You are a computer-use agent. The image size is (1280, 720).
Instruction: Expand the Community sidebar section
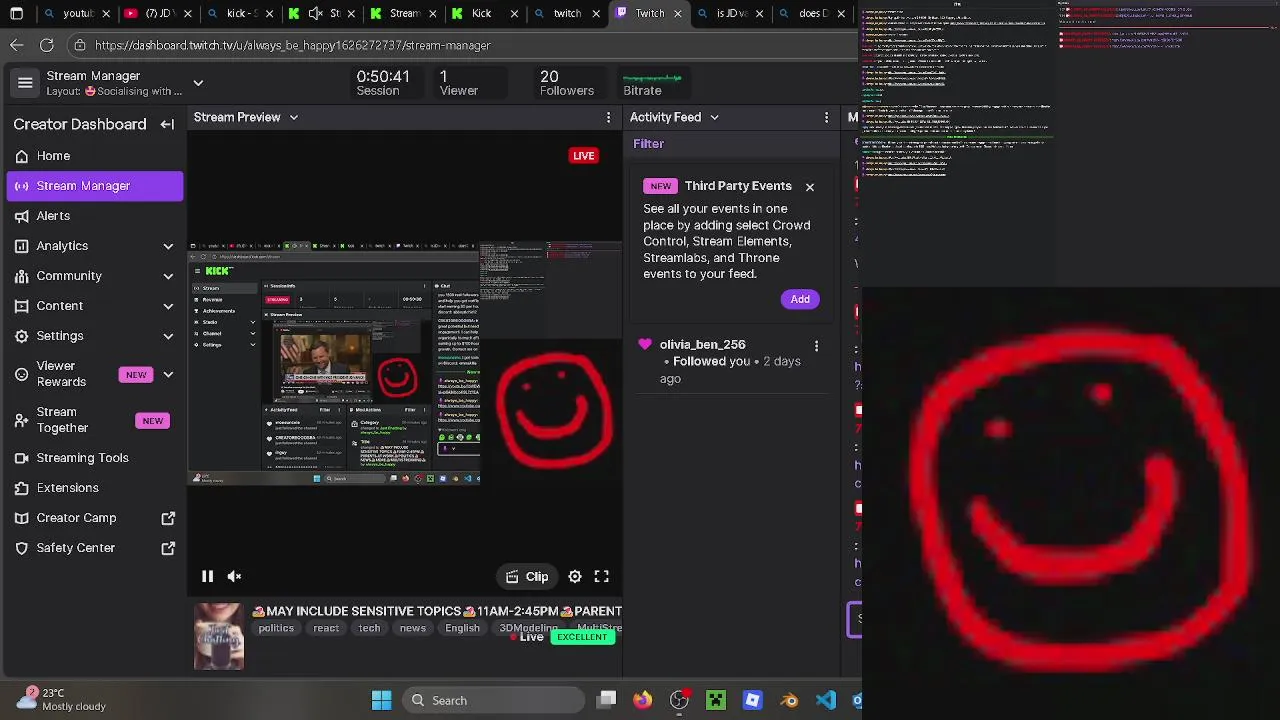[168, 276]
